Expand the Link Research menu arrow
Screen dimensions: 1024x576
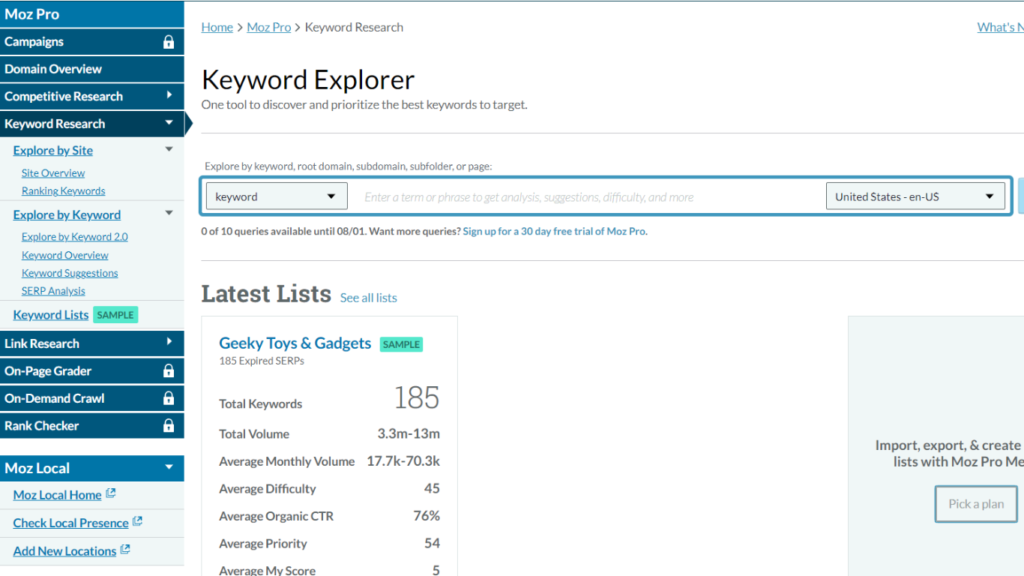pyautogui.click(x=169, y=342)
